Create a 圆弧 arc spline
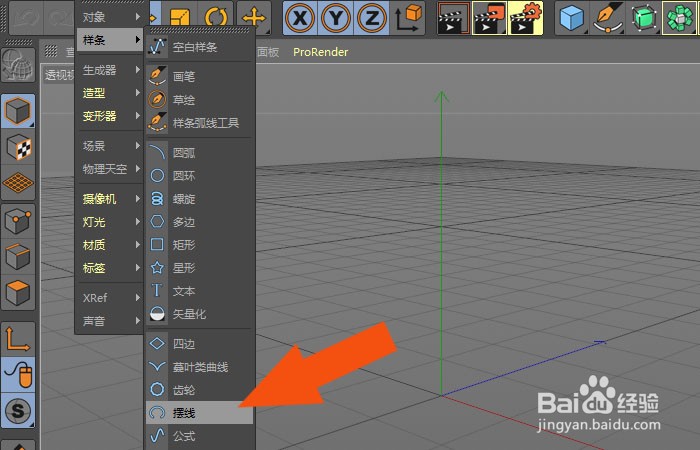The image size is (700, 450). point(200,153)
